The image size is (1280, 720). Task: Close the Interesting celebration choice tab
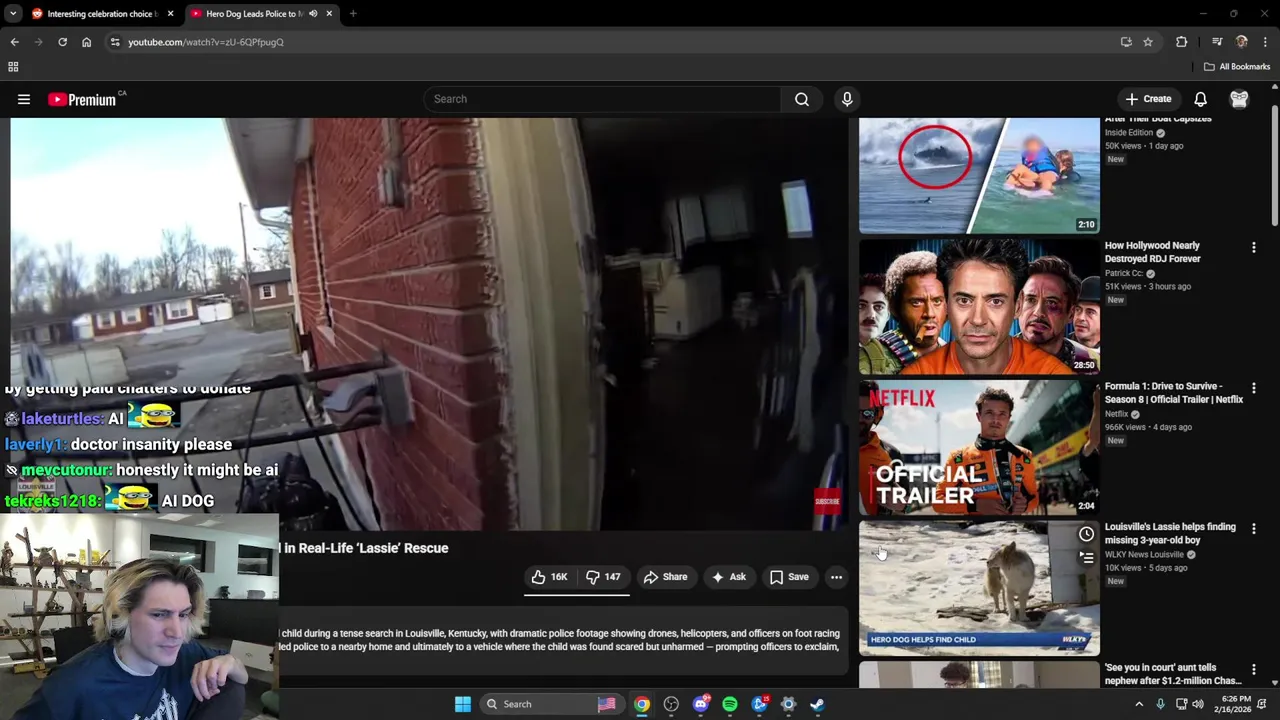[170, 14]
